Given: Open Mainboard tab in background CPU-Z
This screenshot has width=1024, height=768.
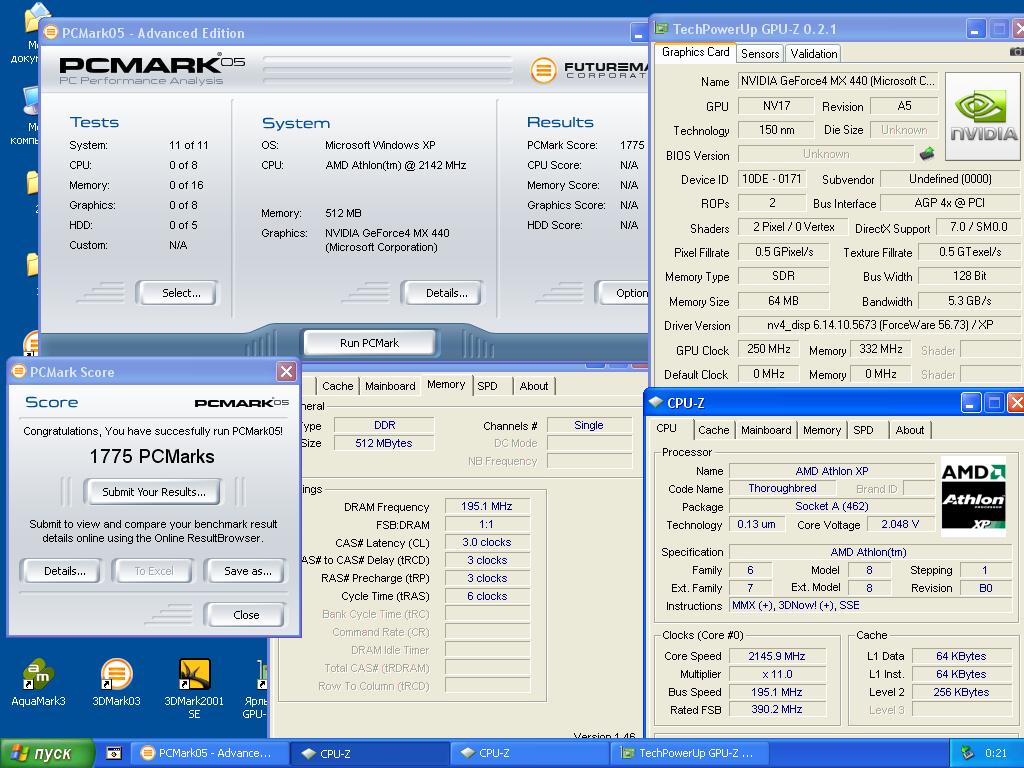Looking at the screenshot, I should [390, 386].
